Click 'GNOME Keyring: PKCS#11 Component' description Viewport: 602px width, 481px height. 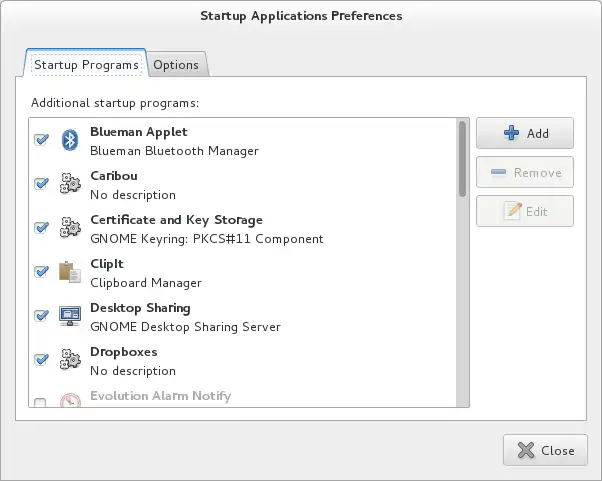(207, 239)
